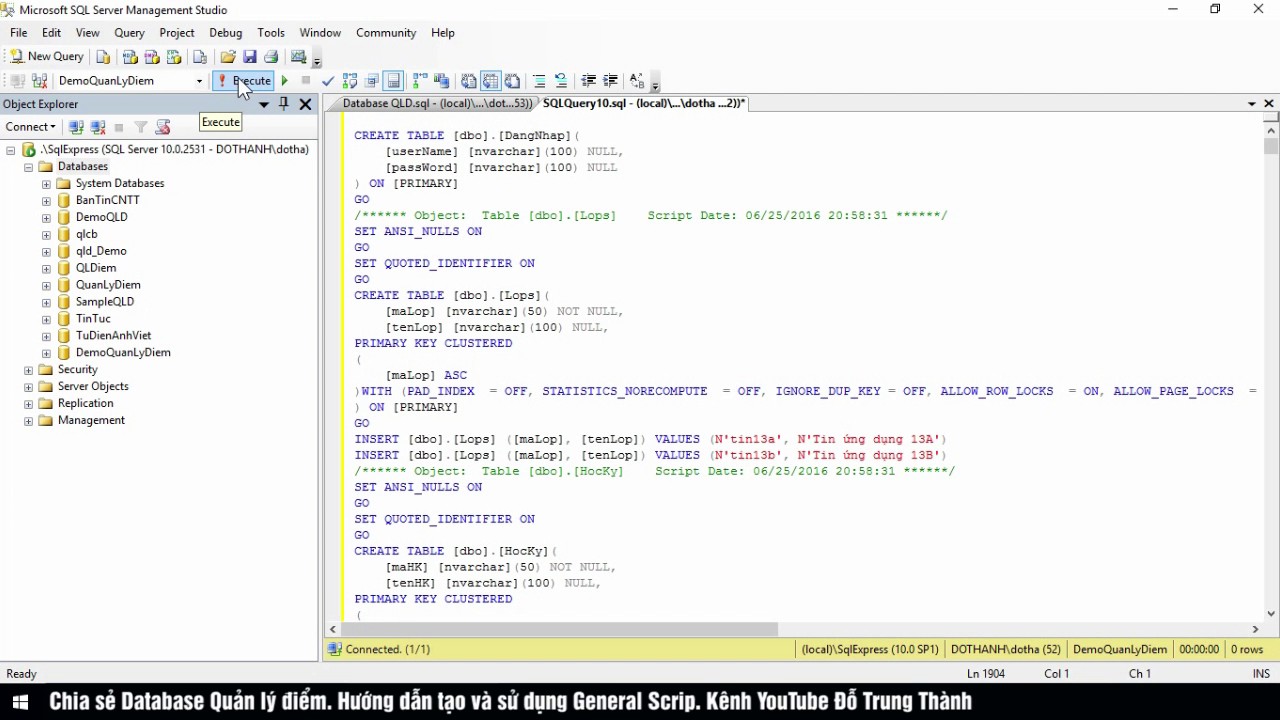Toggle Auto Hide pin on Object Explorer
Screen dimensions: 1280x720
pos(284,104)
